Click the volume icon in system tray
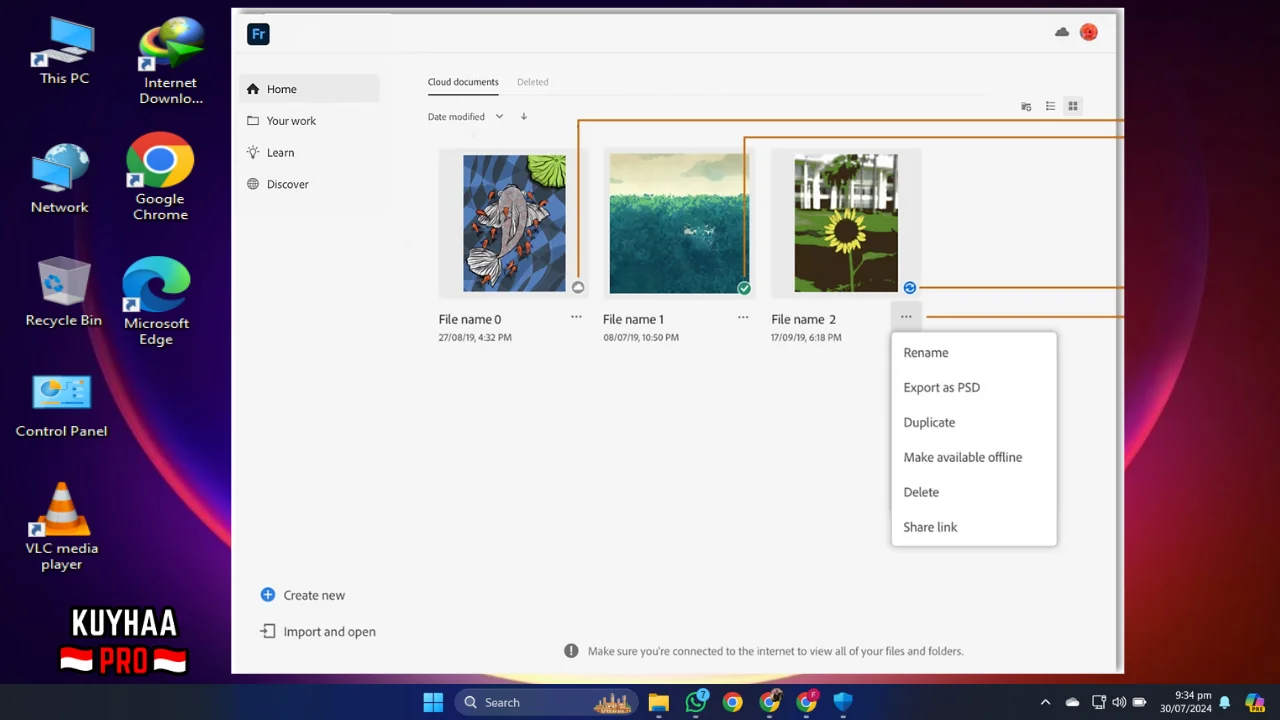This screenshot has width=1280, height=720. [x=1119, y=703]
